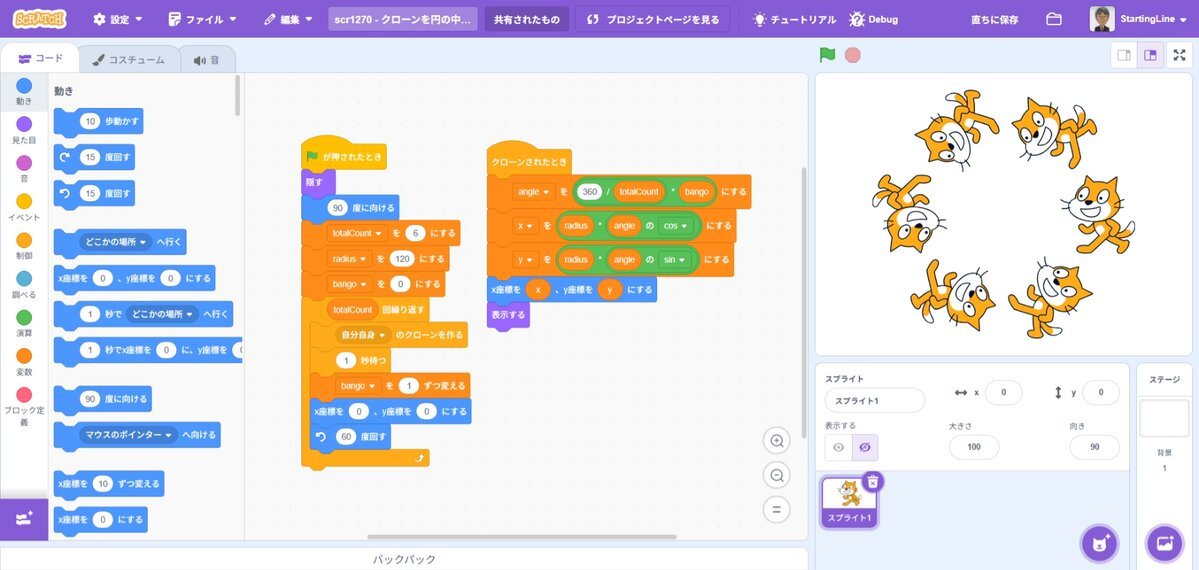Switch to the 音 sounds tab
1199x570 pixels.
pos(206,60)
